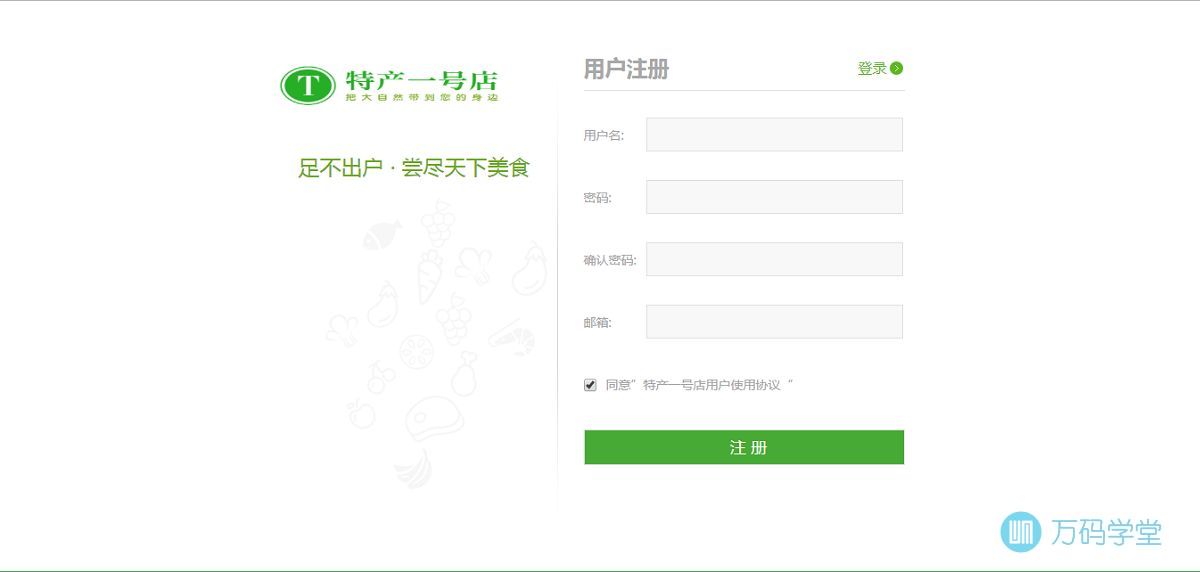Click the fish illustration in background

tap(381, 235)
